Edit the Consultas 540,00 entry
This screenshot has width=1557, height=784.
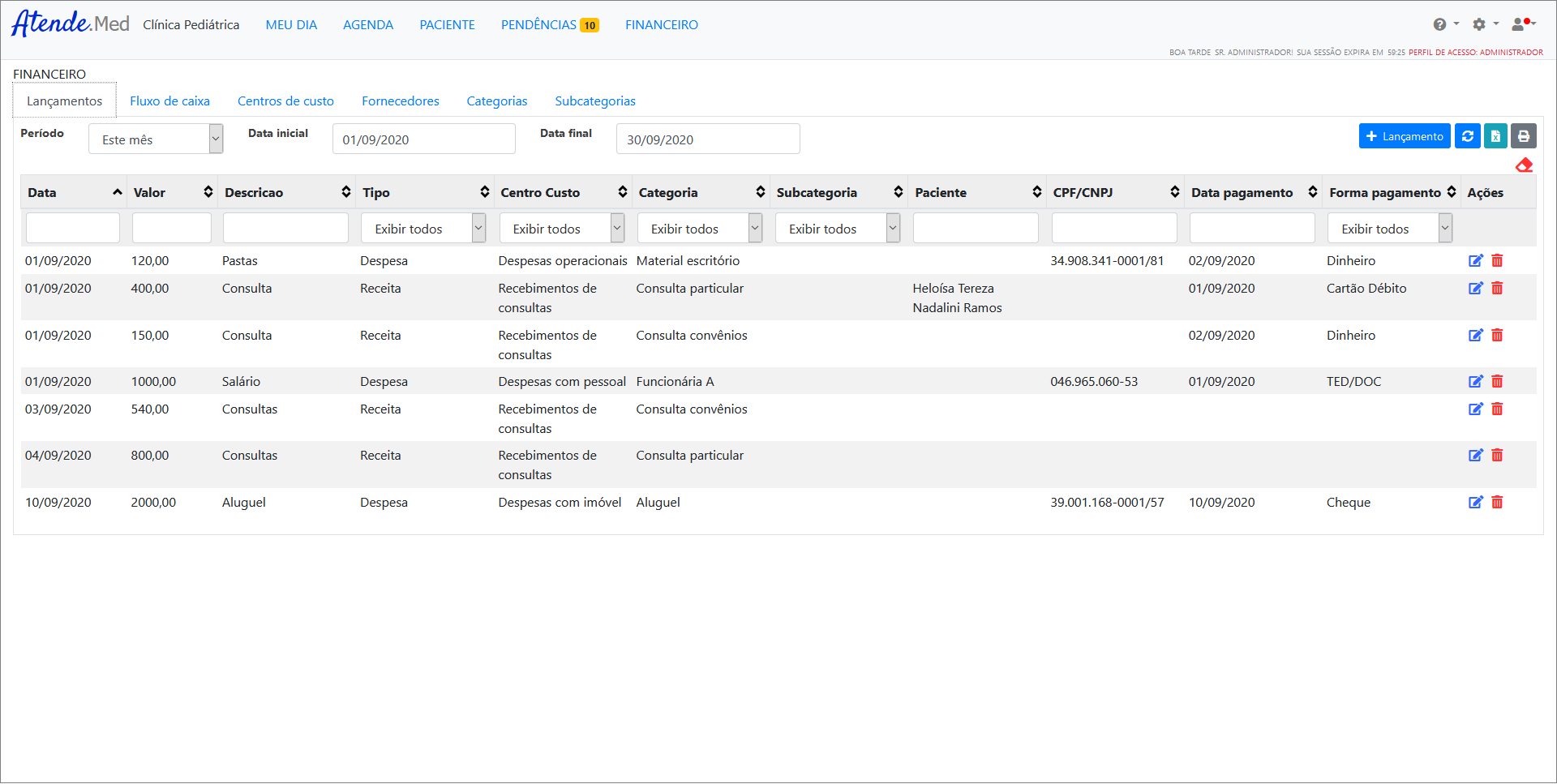point(1476,409)
